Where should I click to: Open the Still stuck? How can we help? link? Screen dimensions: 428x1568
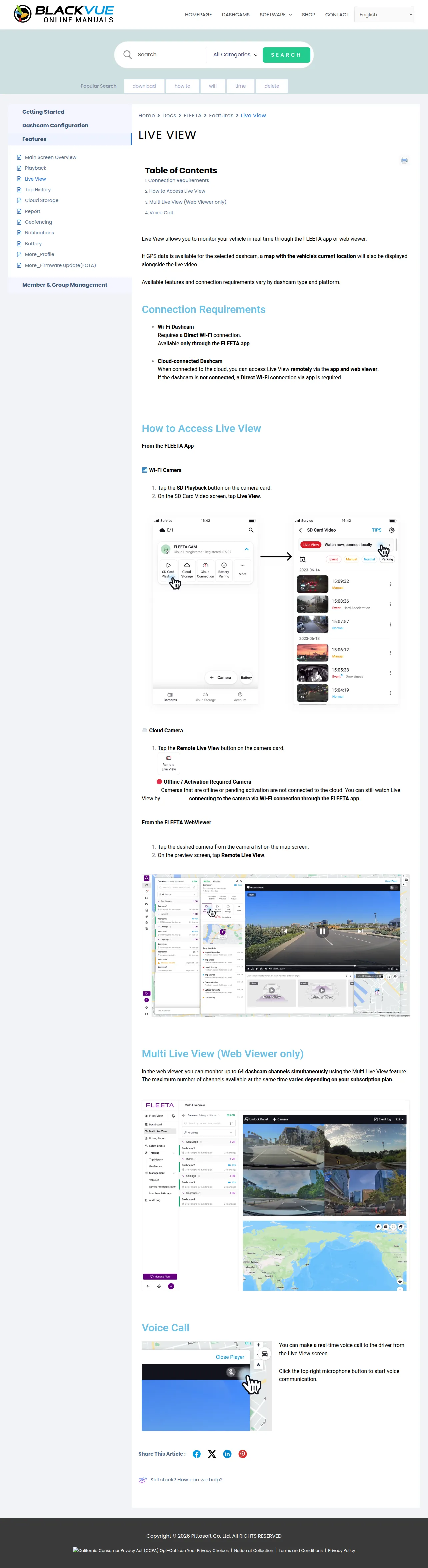coord(186,1480)
